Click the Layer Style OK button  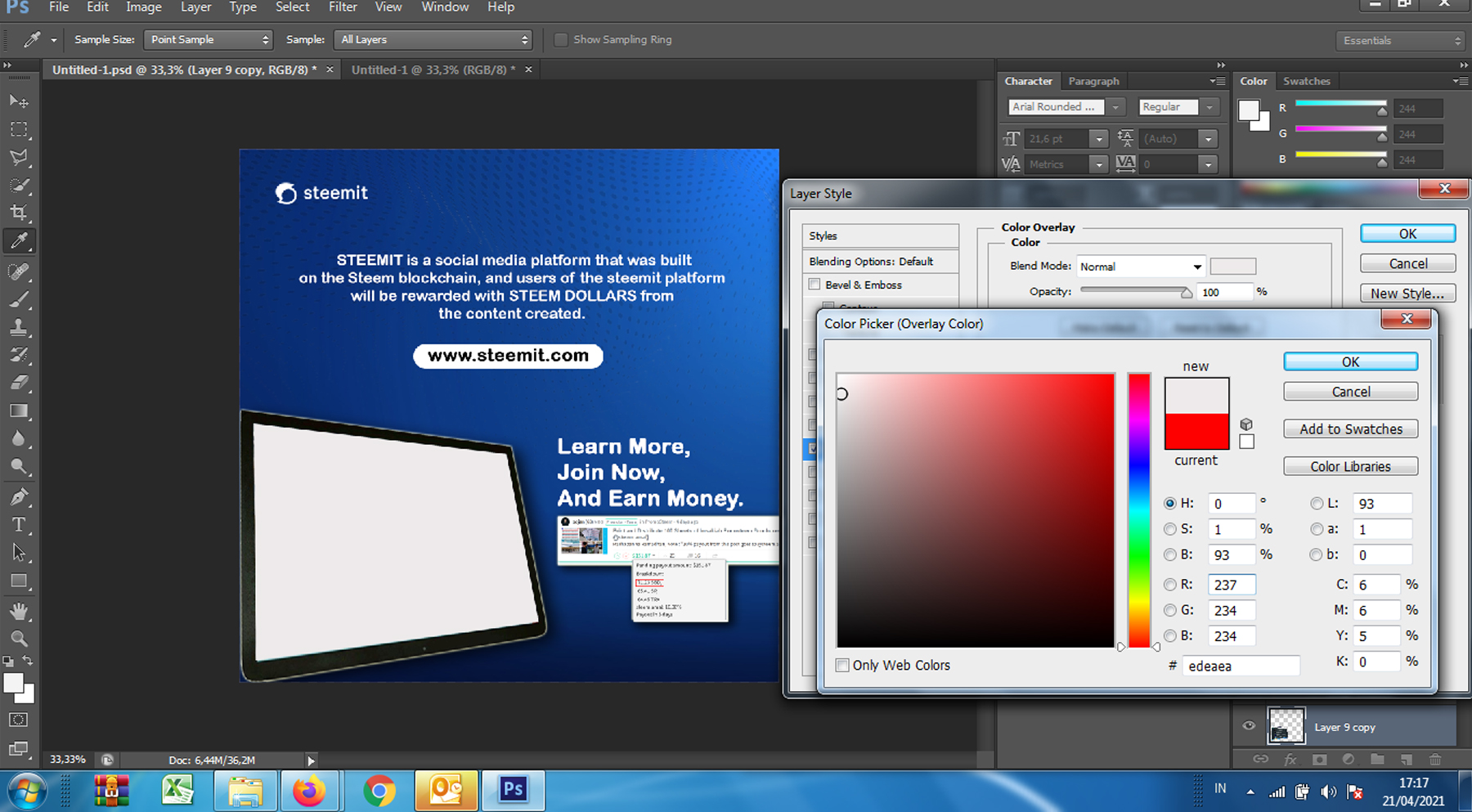[x=1407, y=234]
